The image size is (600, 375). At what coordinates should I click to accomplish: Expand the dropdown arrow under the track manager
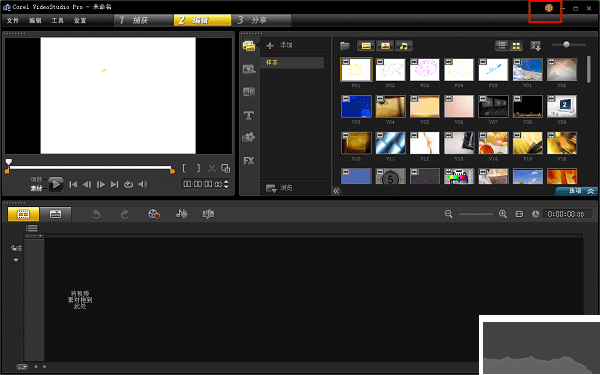tap(16, 260)
